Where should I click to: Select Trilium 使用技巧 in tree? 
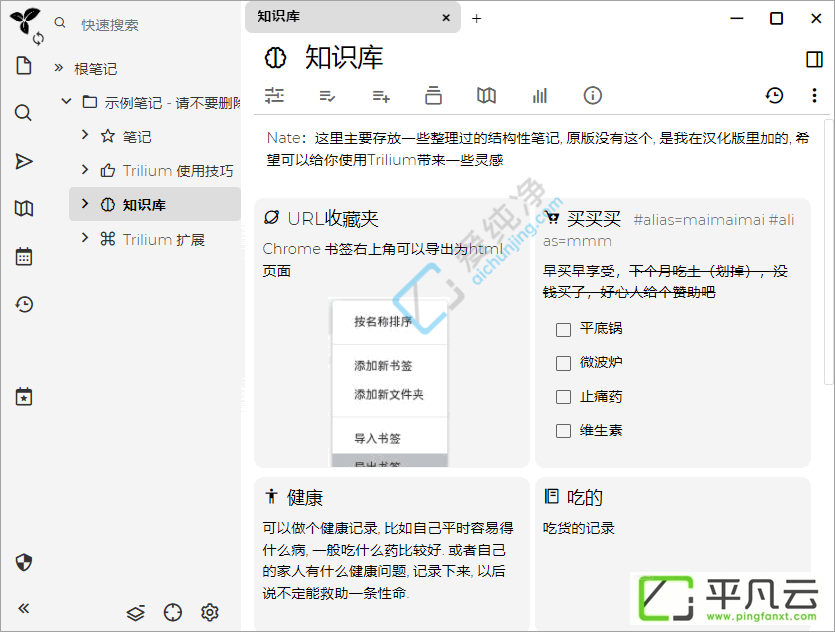(x=178, y=171)
